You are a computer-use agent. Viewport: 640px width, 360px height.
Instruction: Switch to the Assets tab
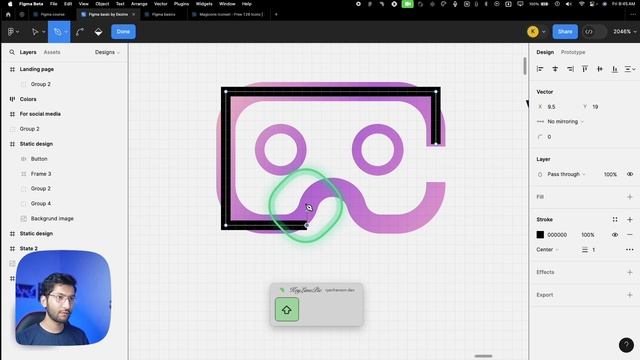52,52
